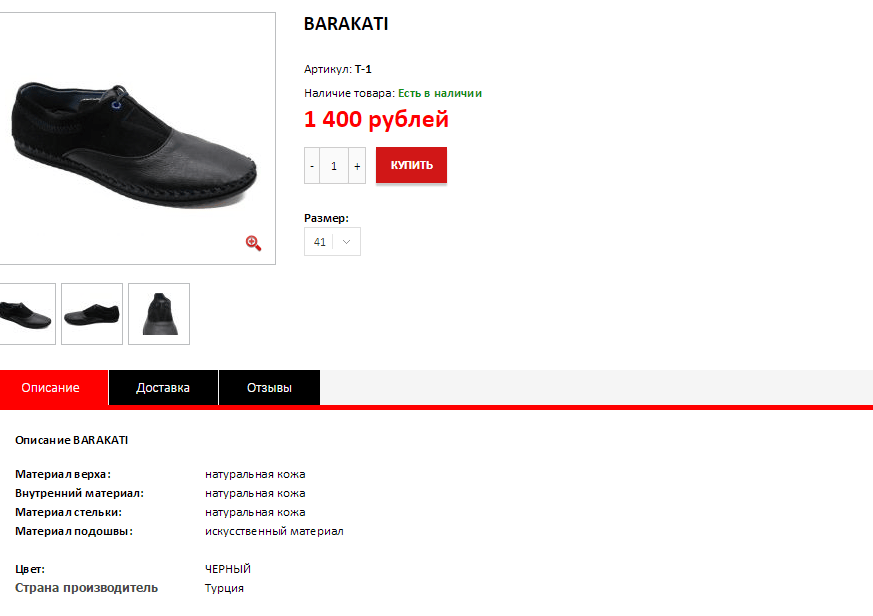Switch to the Описание tab

[53, 388]
